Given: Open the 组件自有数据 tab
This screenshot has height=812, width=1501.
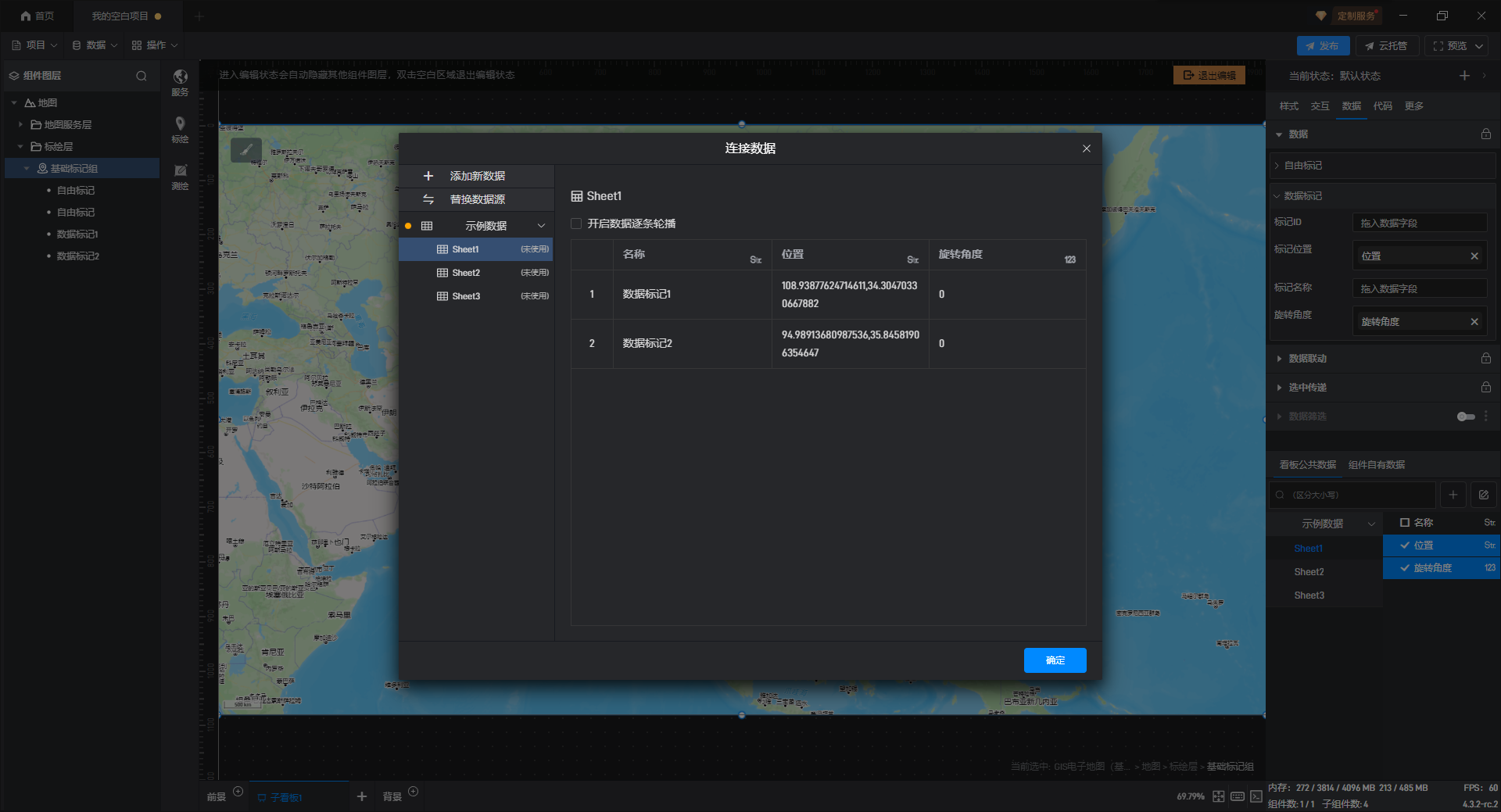Looking at the screenshot, I should click(x=1376, y=465).
